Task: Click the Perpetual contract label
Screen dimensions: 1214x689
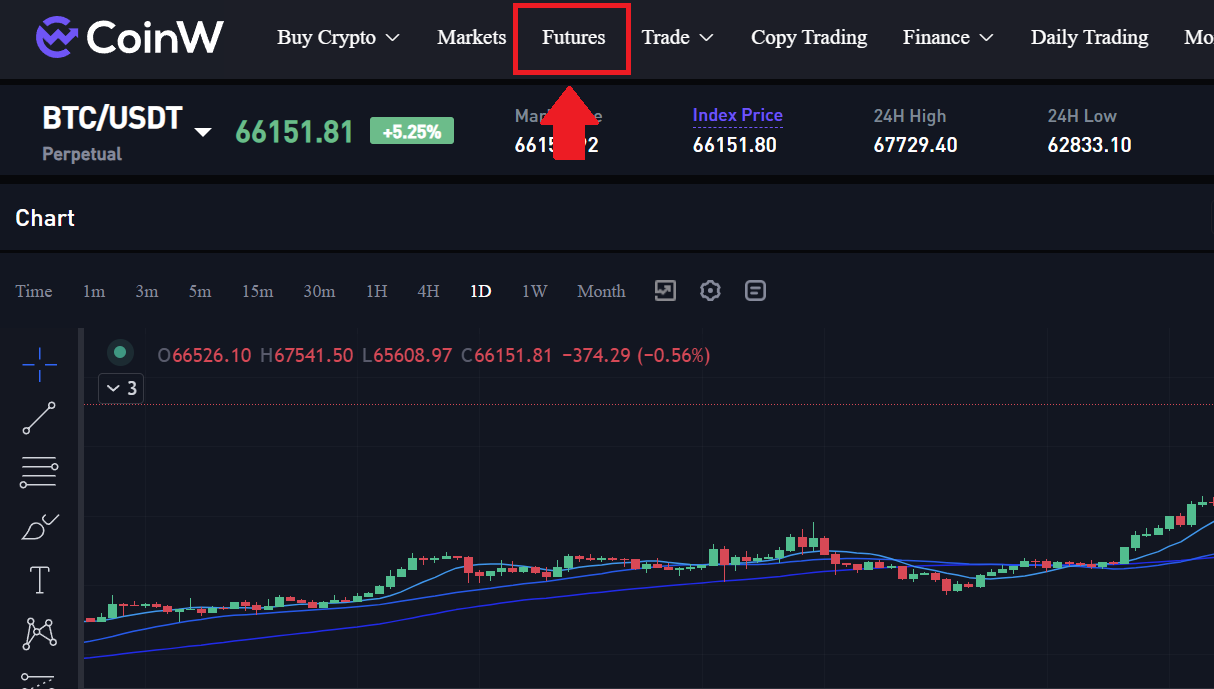Action: [82, 154]
